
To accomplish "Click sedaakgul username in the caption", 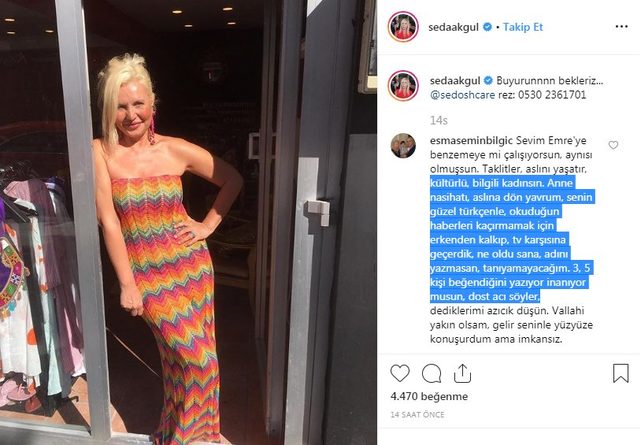I will pyautogui.click(x=455, y=81).
